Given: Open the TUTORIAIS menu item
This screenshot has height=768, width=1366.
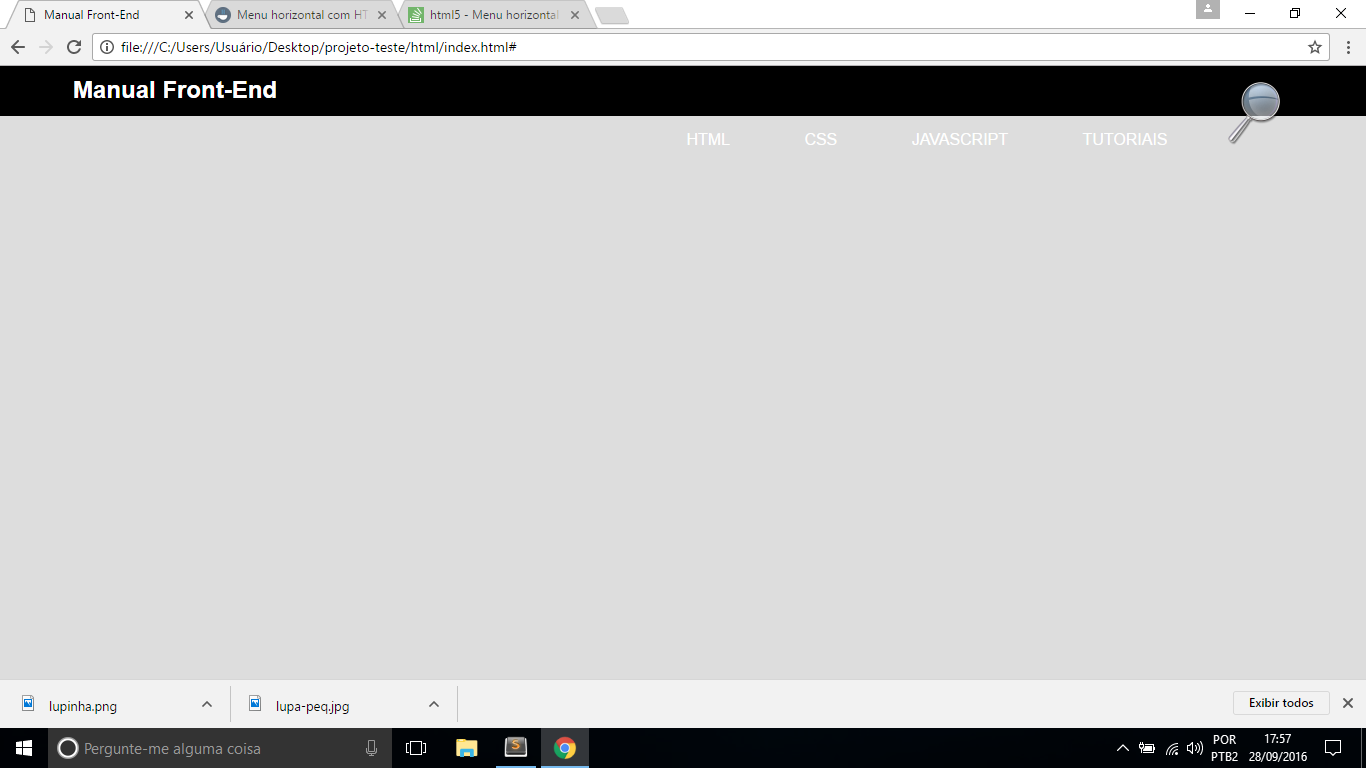Looking at the screenshot, I should click(x=1125, y=140).
